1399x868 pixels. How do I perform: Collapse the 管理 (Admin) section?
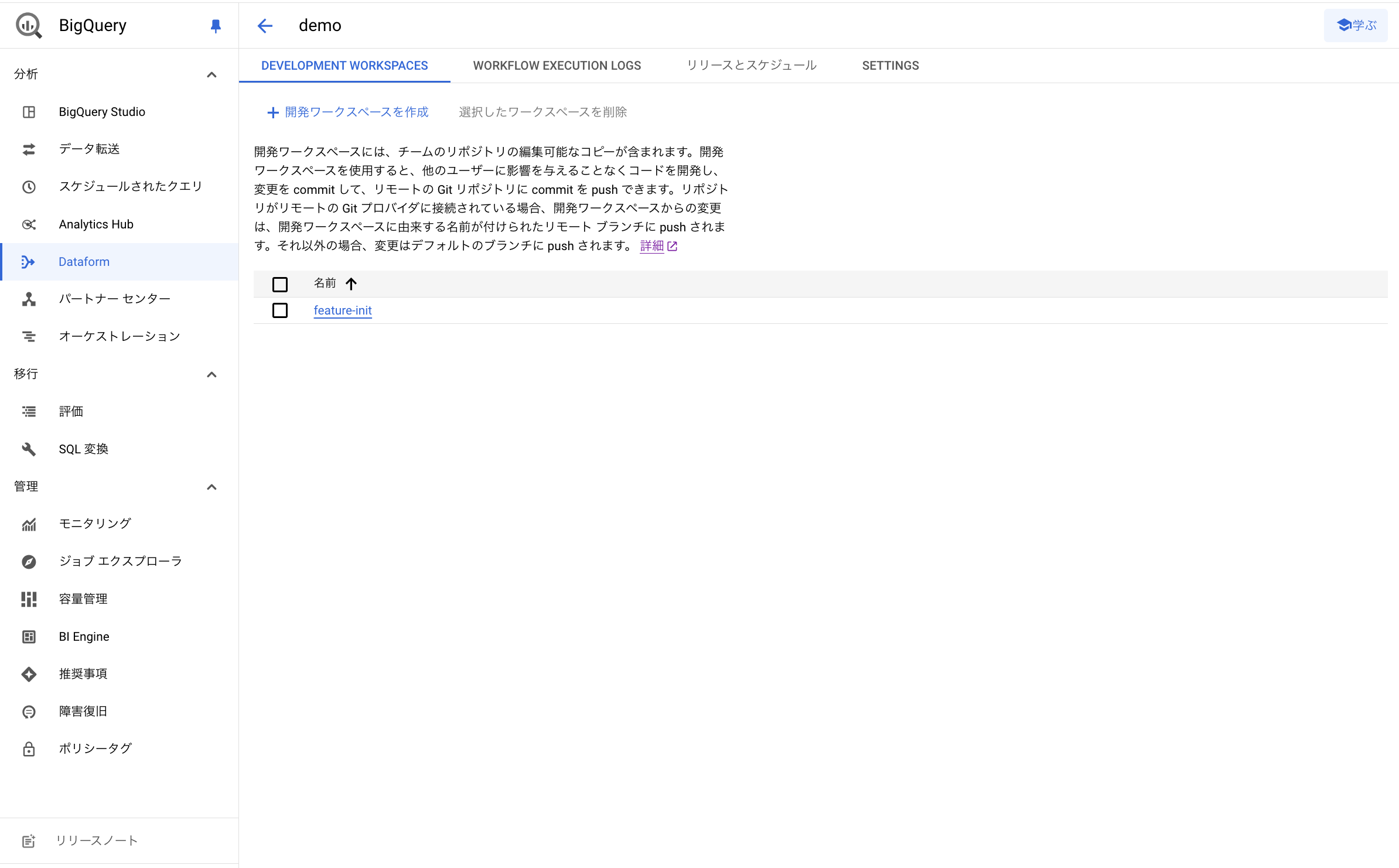pyautogui.click(x=211, y=487)
